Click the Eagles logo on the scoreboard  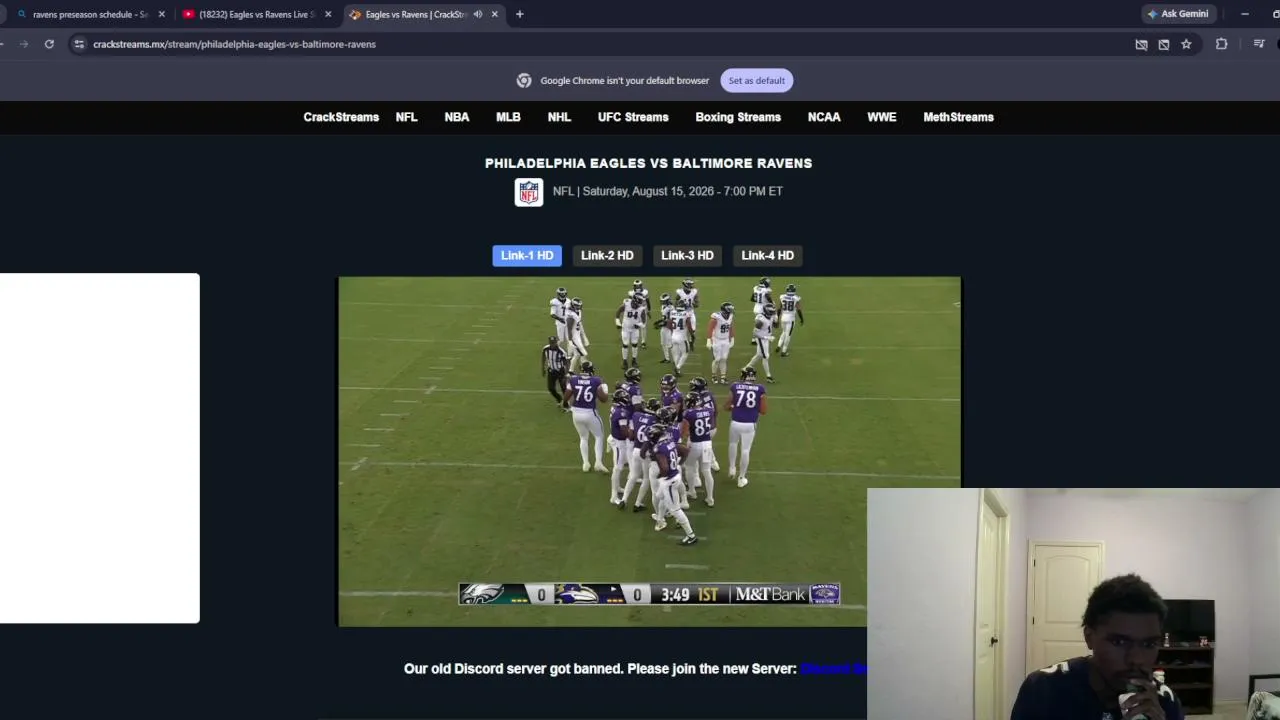(481, 595)
